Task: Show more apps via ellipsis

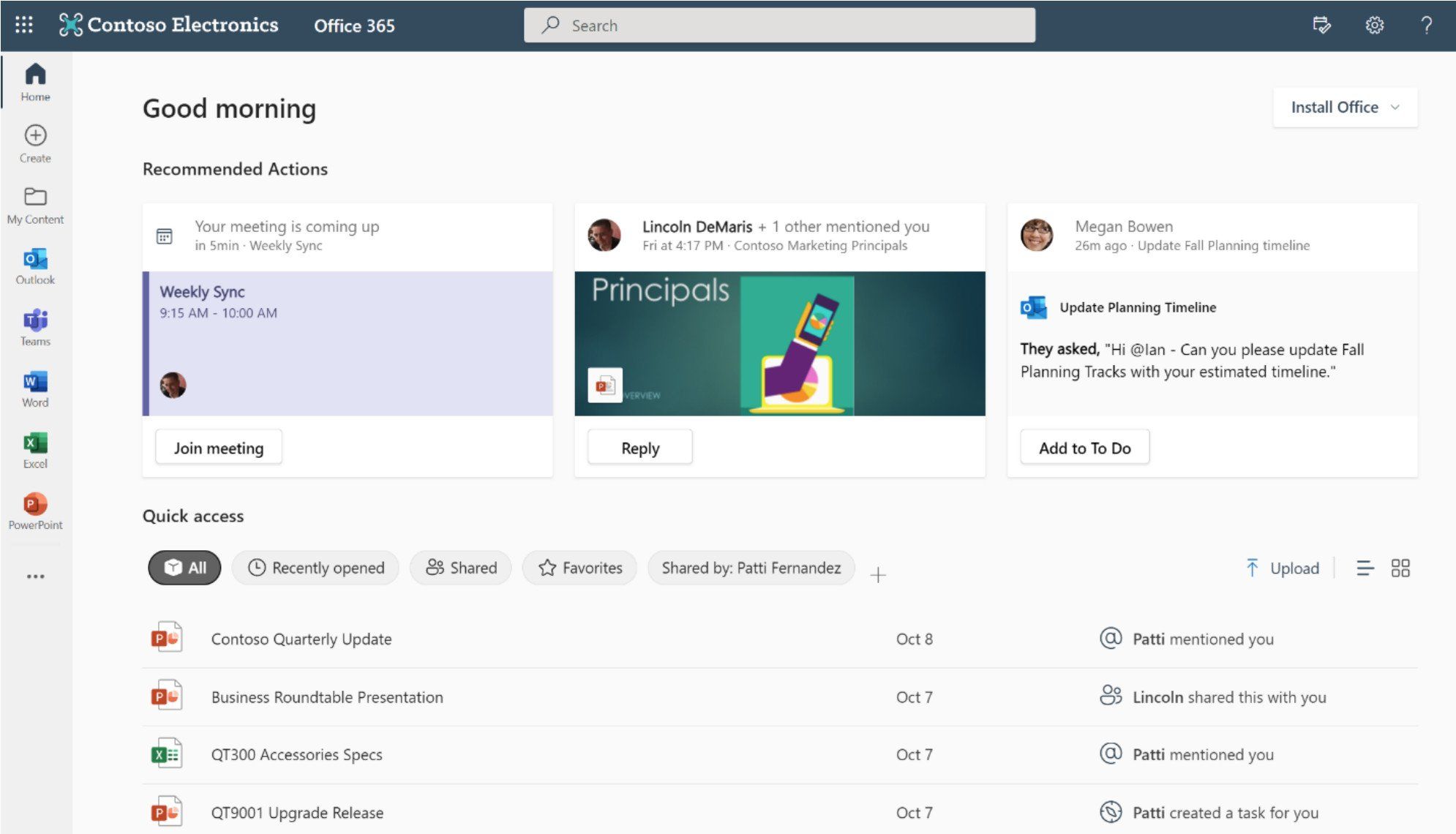Action: coord(35,576)
